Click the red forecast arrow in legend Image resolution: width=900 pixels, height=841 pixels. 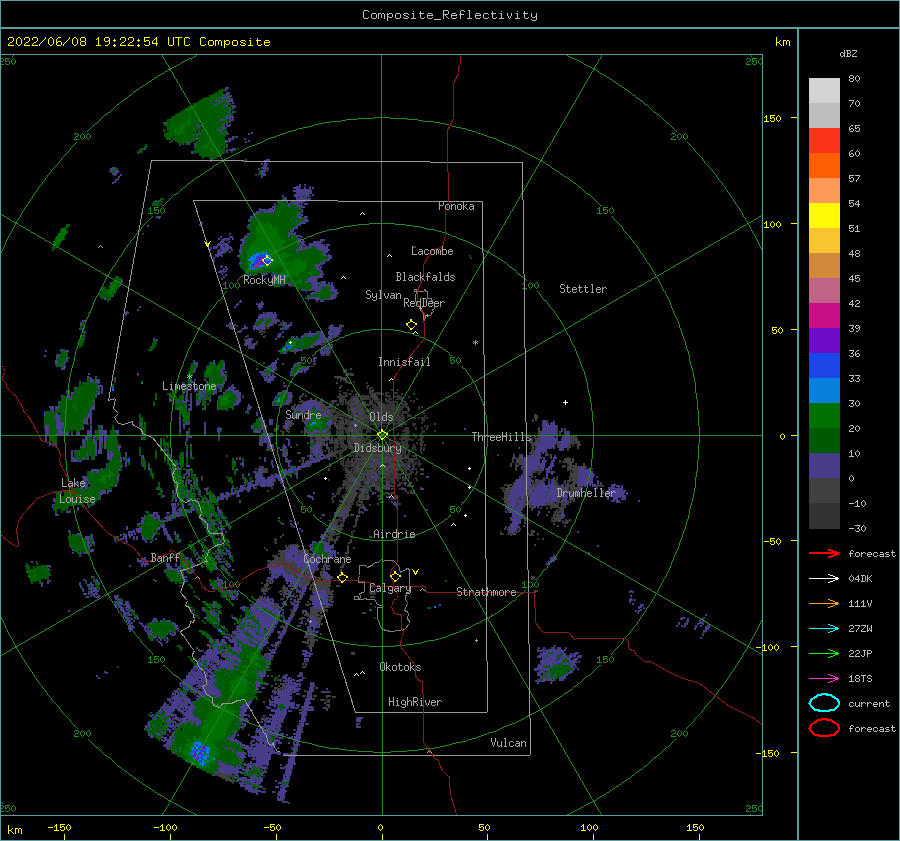point(824,553)
